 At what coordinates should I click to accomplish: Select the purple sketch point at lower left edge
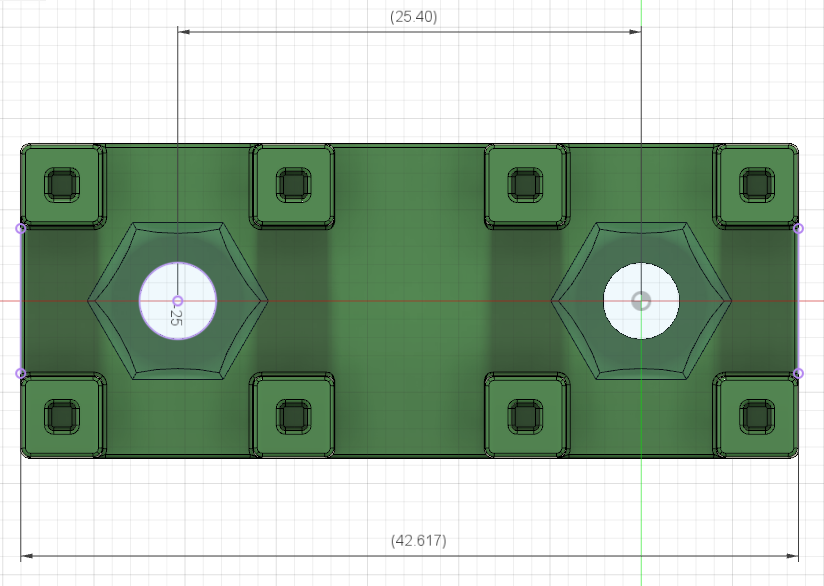click(x=21, y=374)
